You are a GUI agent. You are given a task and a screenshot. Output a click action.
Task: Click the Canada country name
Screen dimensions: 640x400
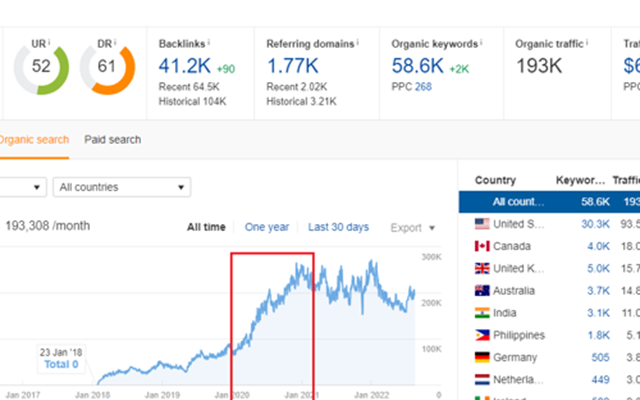(x=512, y=247)
